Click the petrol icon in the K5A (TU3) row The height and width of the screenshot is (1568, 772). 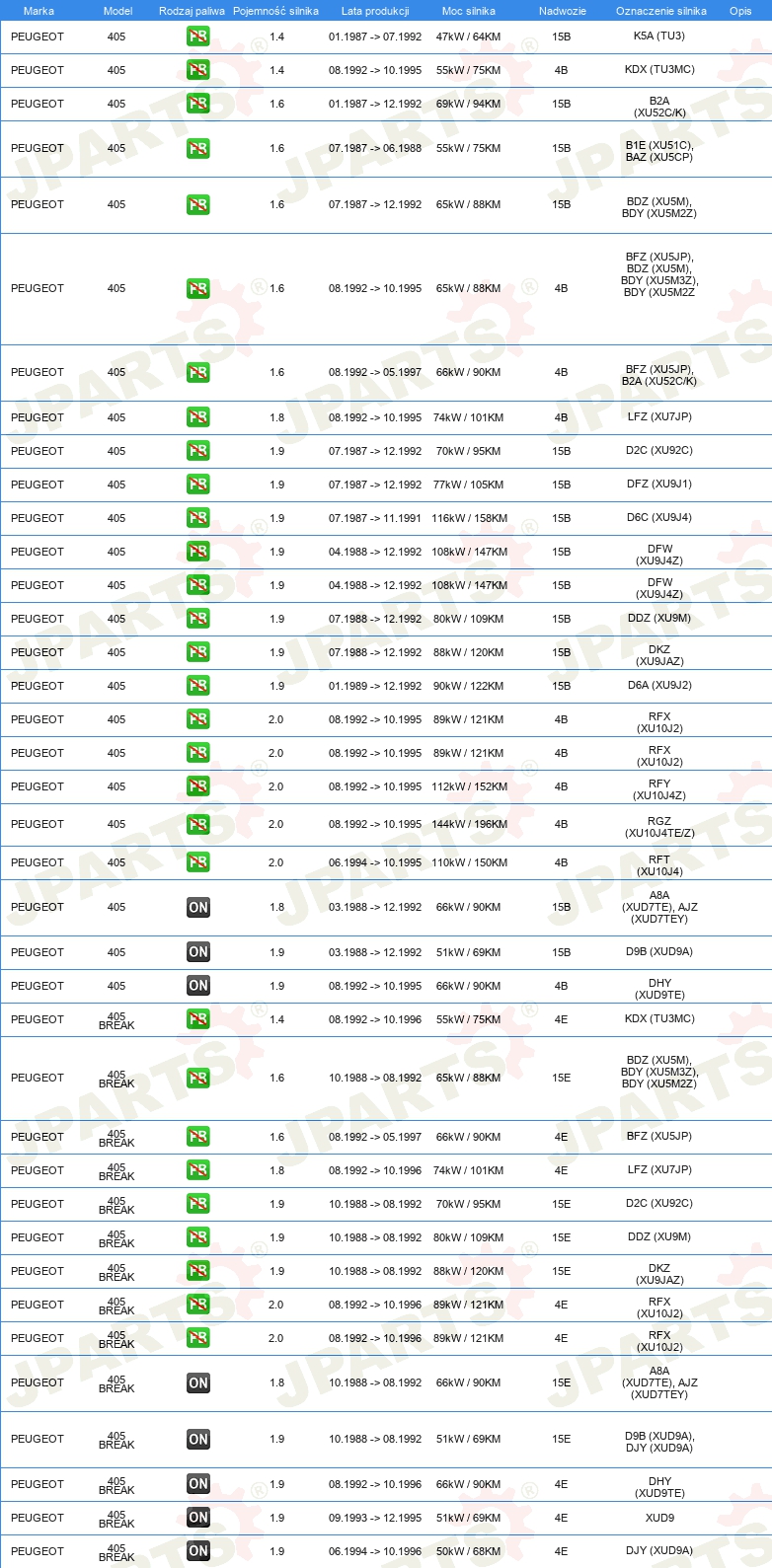[x=198, y=37]
